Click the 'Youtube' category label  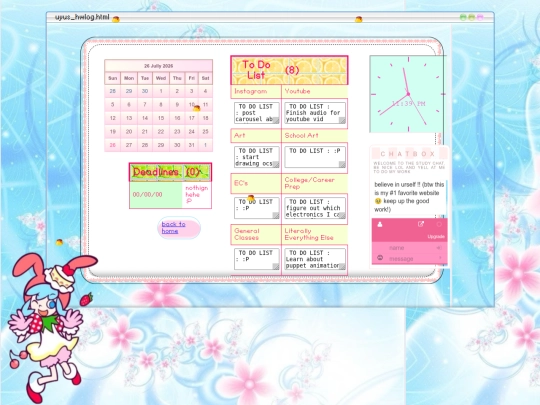coord(298,91)
